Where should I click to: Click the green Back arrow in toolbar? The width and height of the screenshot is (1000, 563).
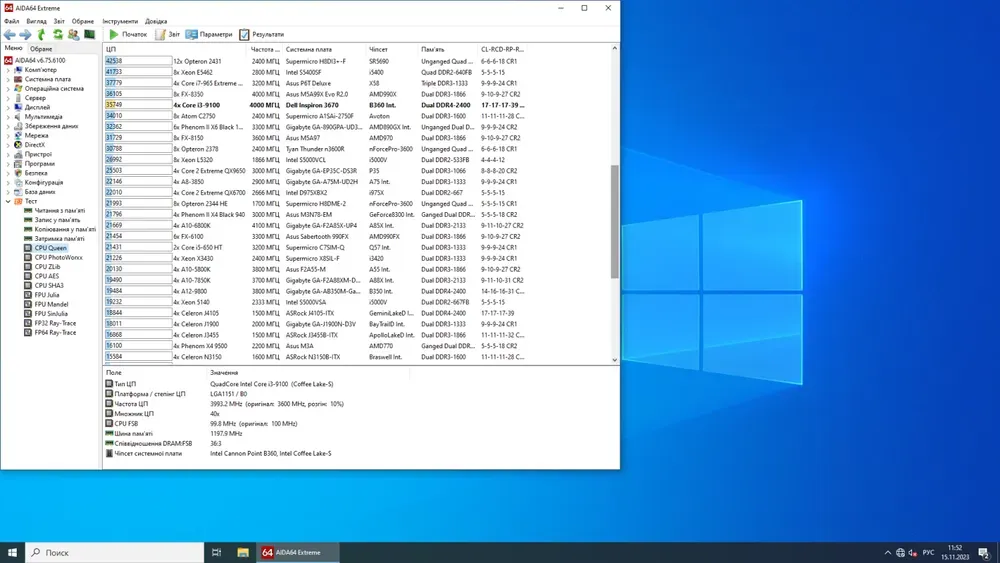[x=10, y=34]
